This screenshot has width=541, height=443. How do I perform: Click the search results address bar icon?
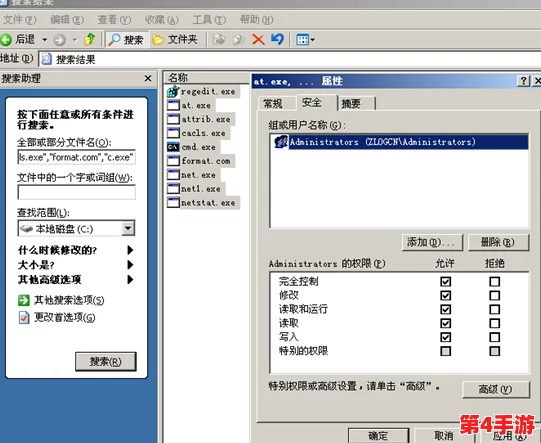[x=47, y=59]
